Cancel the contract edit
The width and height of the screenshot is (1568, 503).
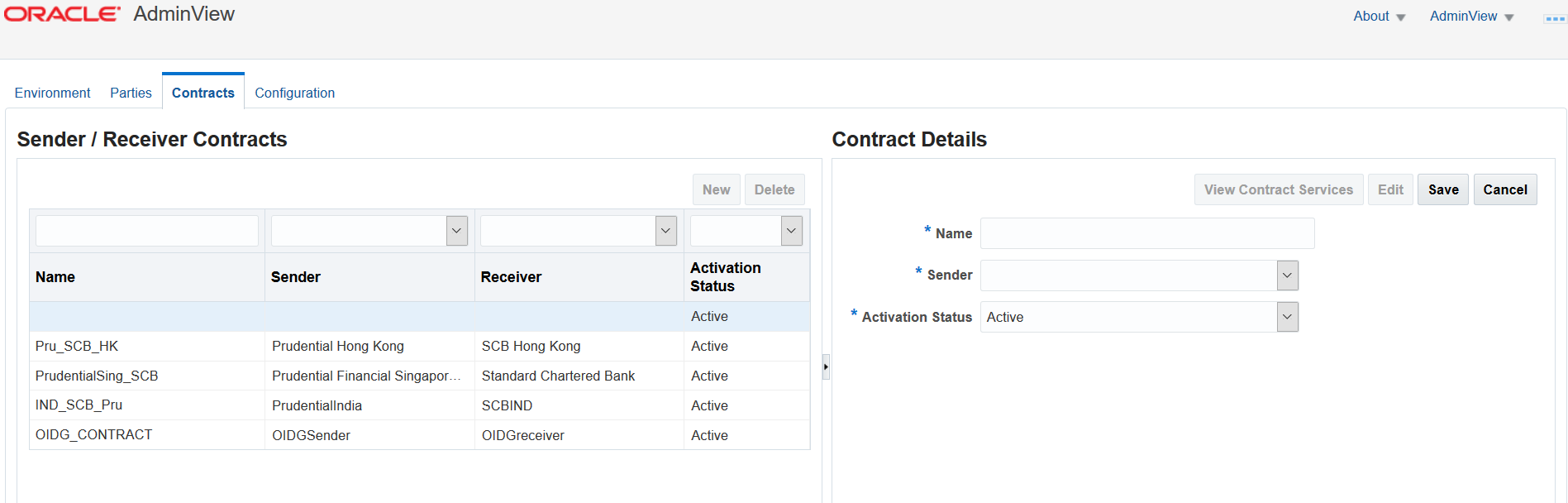coord(1504,189)
